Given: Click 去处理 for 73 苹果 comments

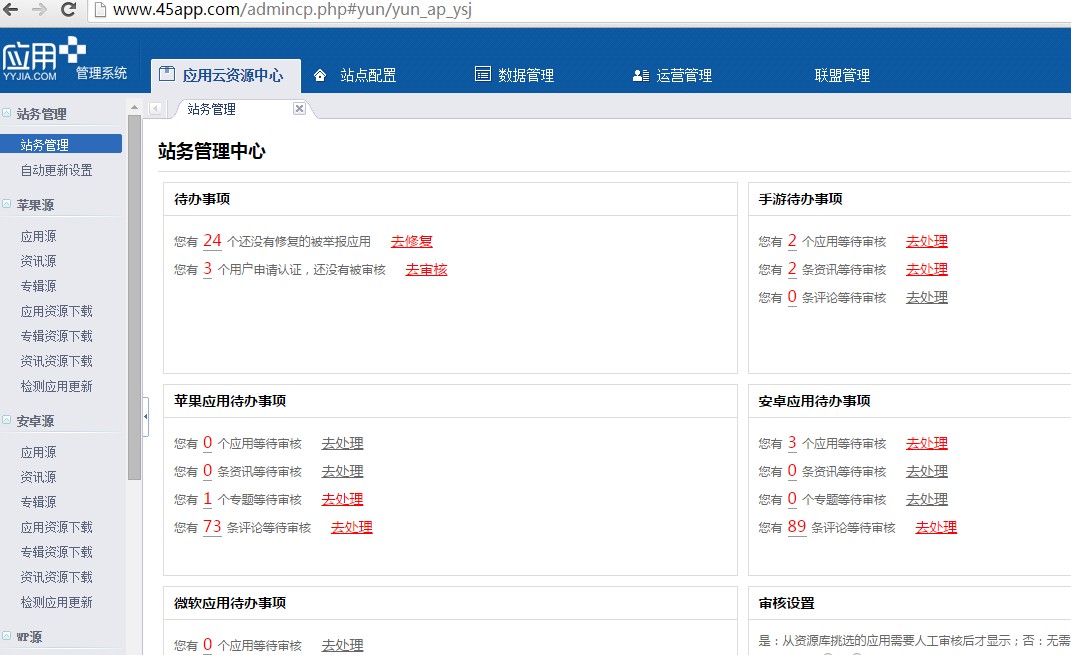Looking at the screenshot, I should pyautogui.click(x=352, y=527).
